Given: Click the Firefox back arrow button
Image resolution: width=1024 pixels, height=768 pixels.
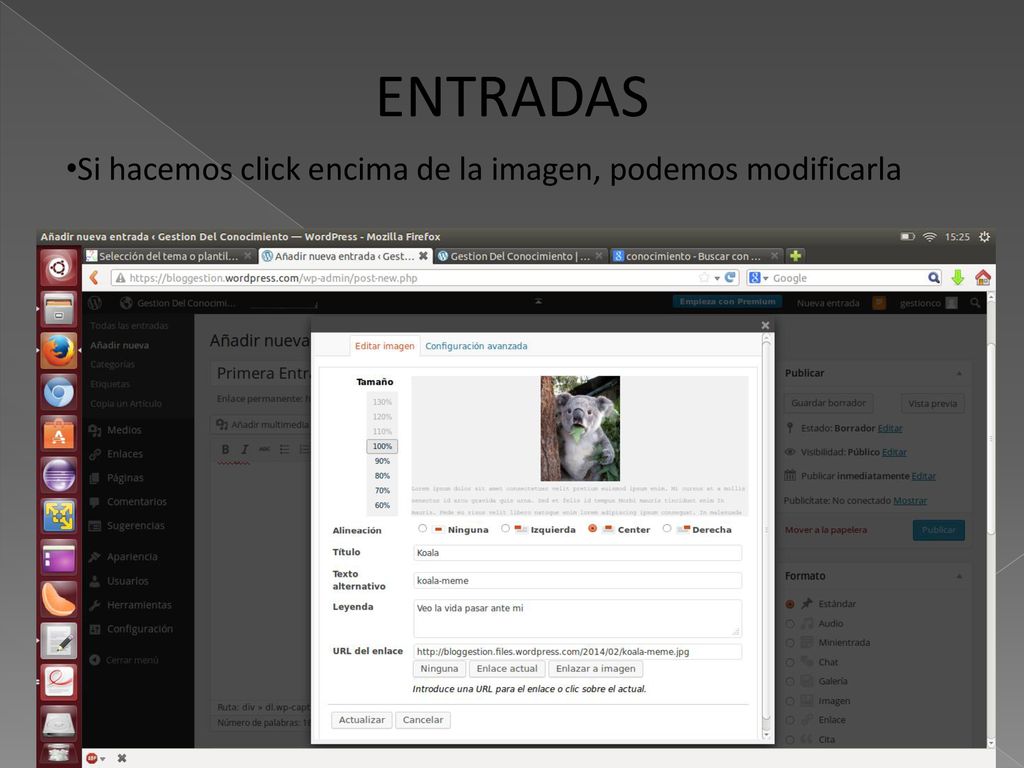Looking at the screenshot, I should tap(95, 278).
